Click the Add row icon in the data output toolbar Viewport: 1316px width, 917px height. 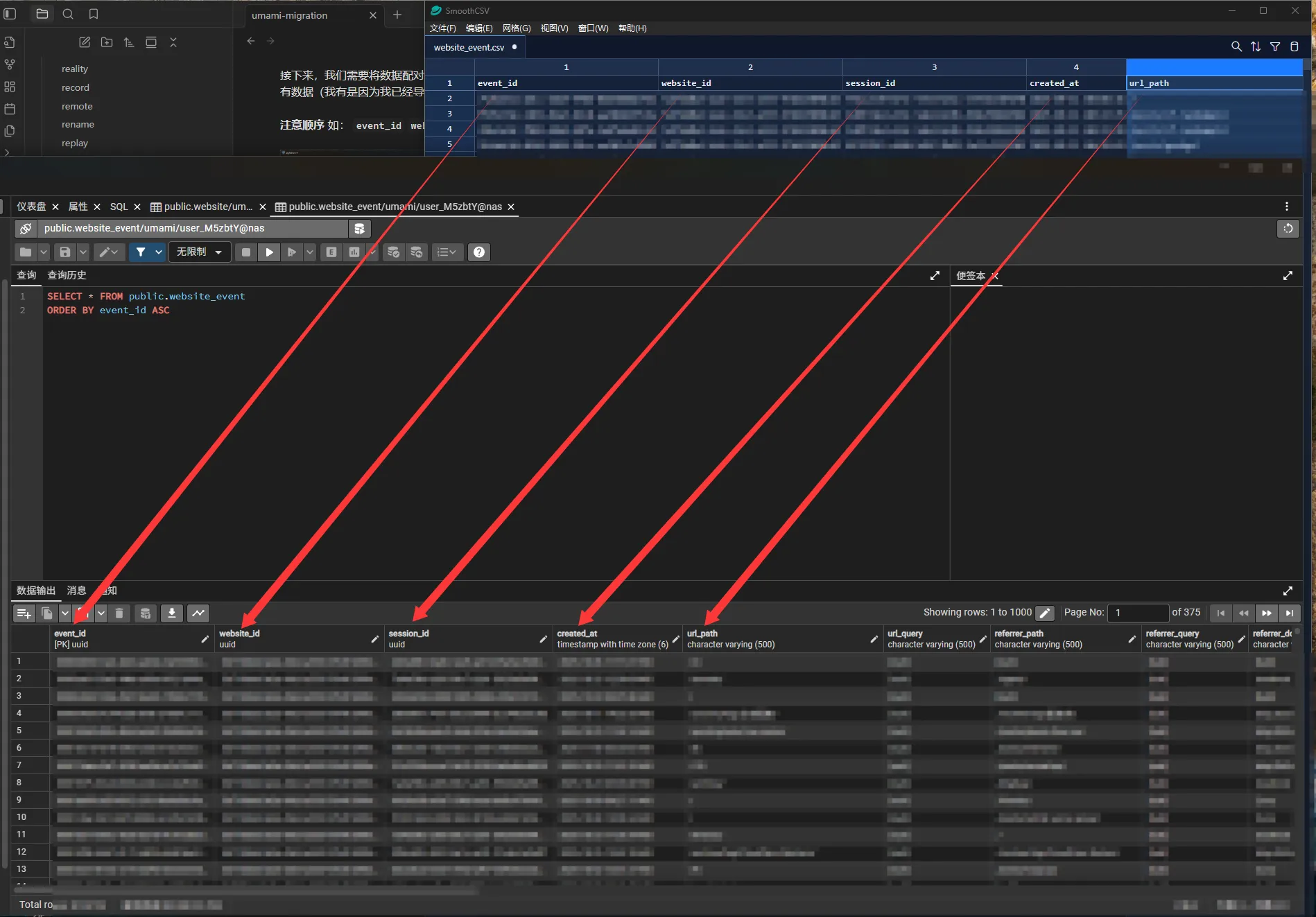24,613
